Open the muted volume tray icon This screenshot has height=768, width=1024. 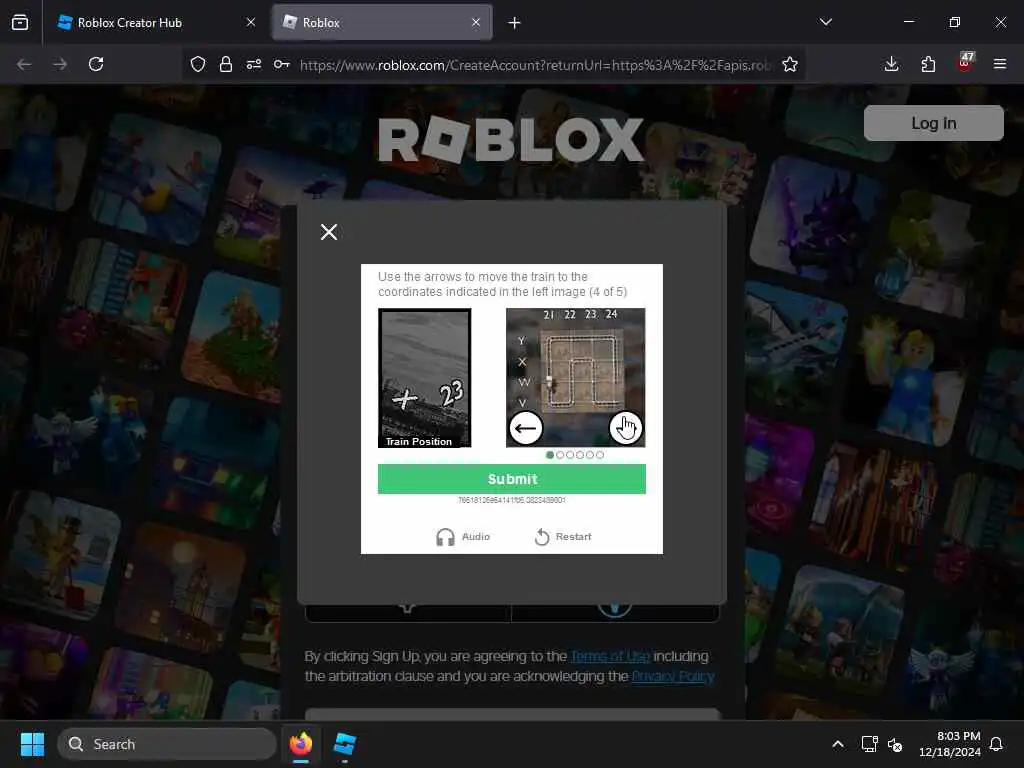click(895, 744)
